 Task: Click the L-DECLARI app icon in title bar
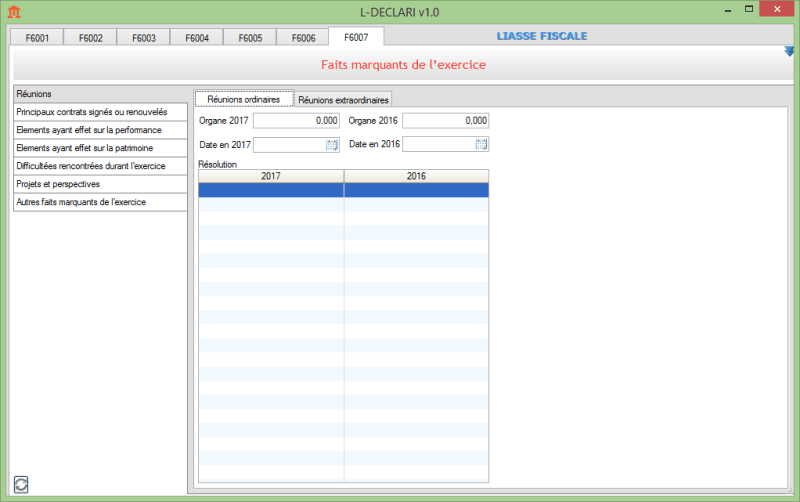[x=14, y=11]
